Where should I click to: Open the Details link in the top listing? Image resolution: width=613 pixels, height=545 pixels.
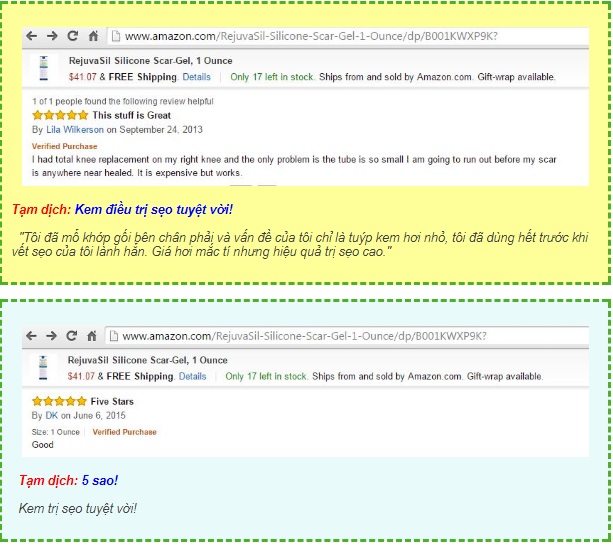196,77
